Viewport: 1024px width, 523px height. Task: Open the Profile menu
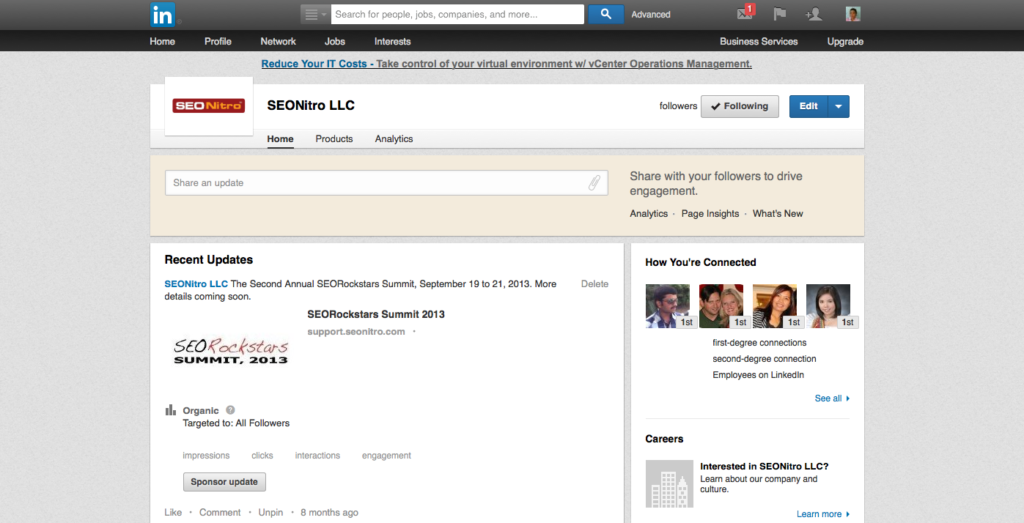click(218, 41)
